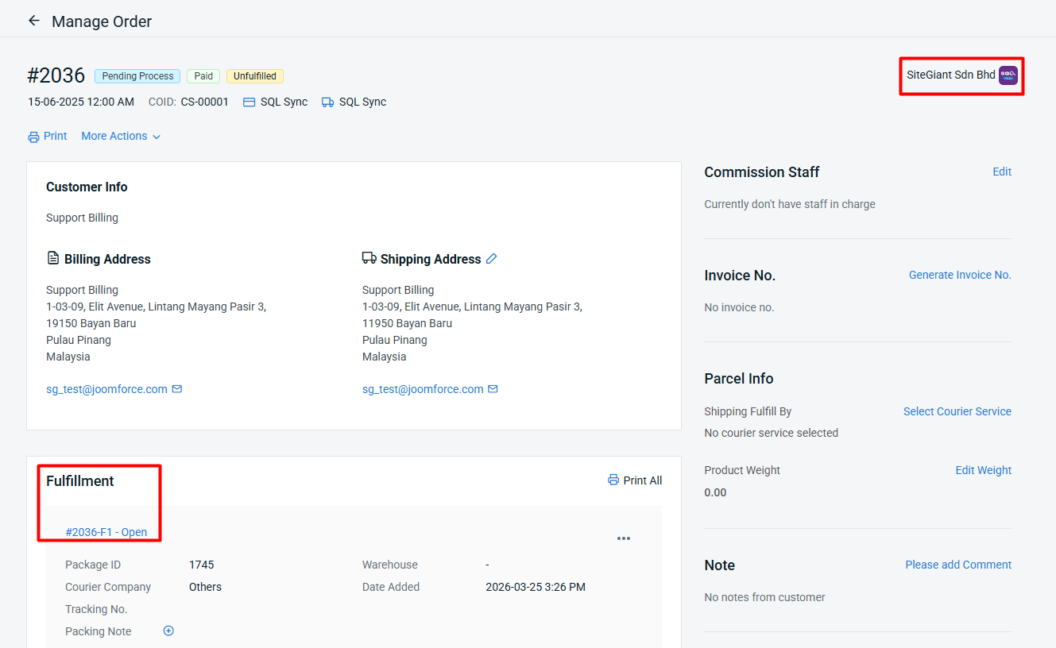The image size is (1056, 648).
Task: Click Print All in Fulfillment section
Action: (x=635, y=481)
